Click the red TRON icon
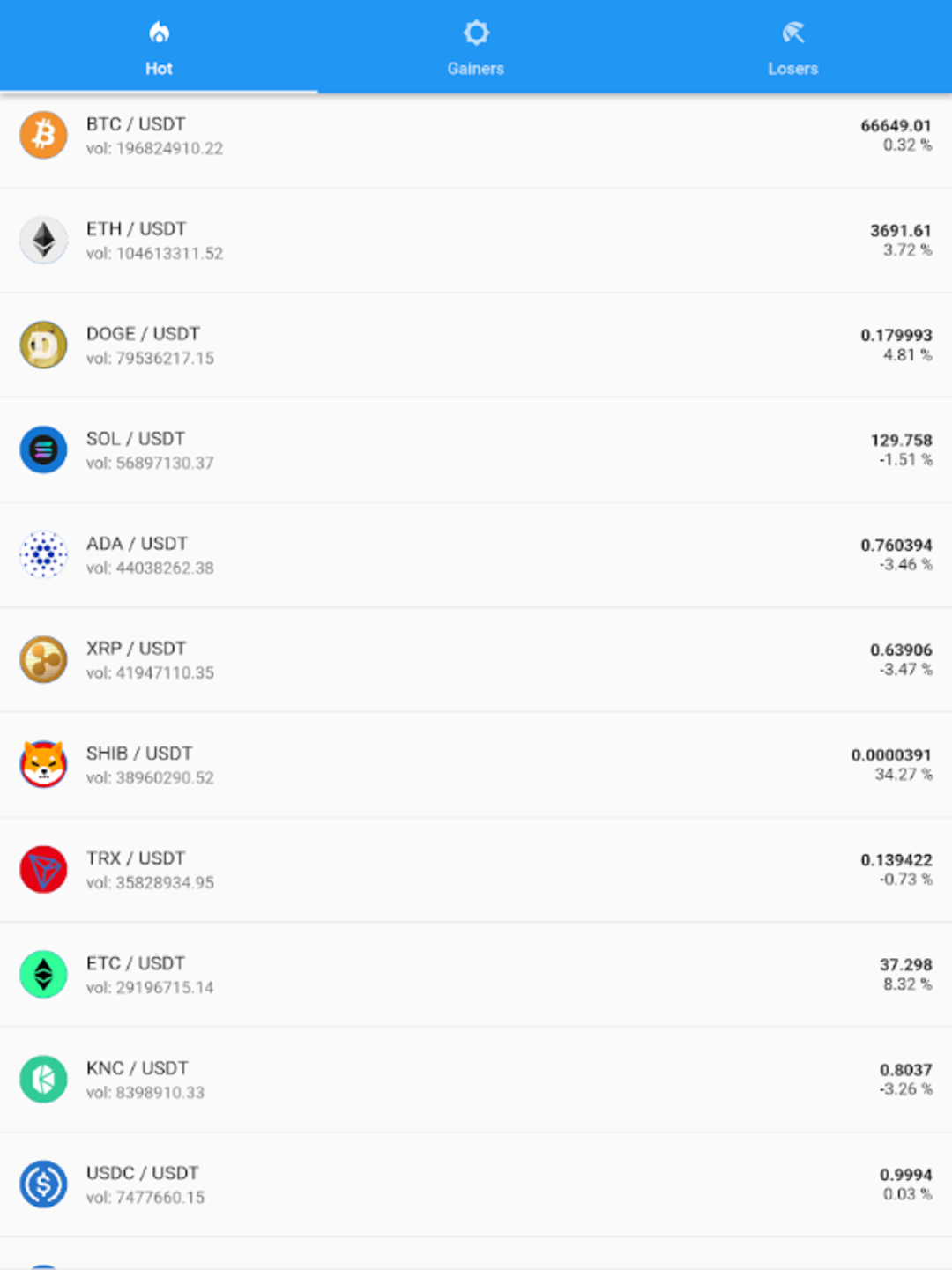Image resolution: width=952 pixels, height=1270 pixels. click(43, 869)
